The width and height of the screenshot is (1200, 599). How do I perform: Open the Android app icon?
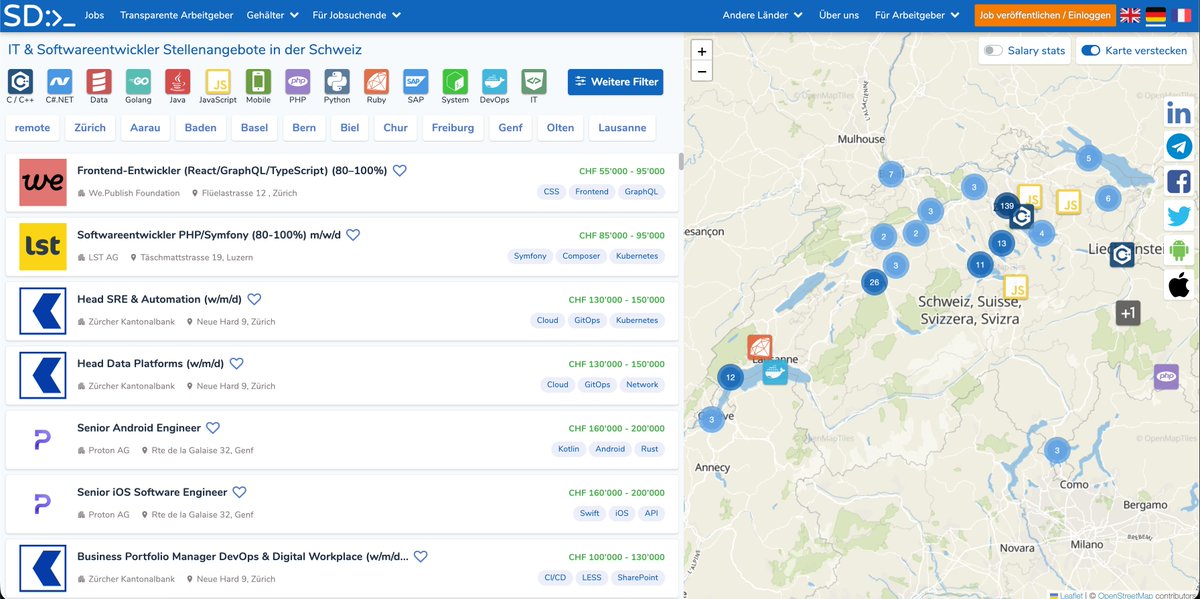click(1179, 250)
